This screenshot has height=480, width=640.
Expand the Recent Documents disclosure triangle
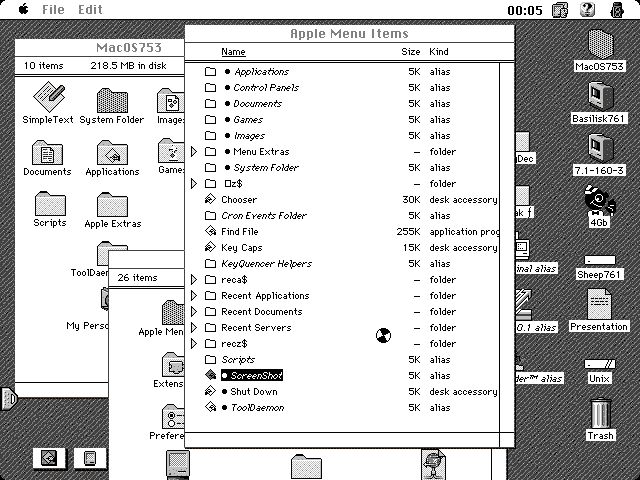(194, 312)
